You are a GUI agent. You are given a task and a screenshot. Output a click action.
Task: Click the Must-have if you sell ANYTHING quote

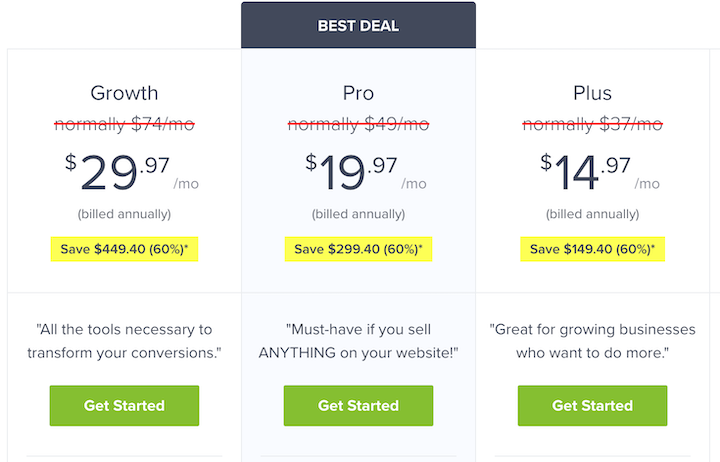point(358,341)
